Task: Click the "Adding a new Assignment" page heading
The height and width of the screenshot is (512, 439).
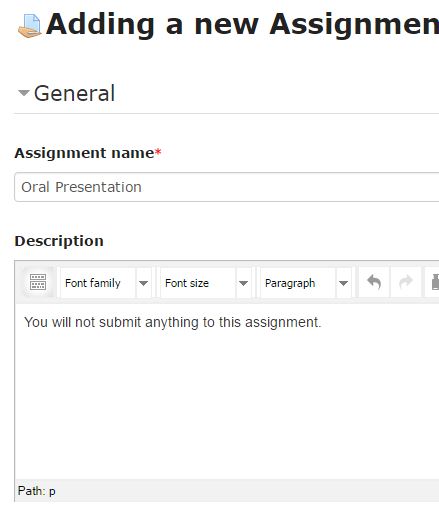Action: (x=243, y=24)
